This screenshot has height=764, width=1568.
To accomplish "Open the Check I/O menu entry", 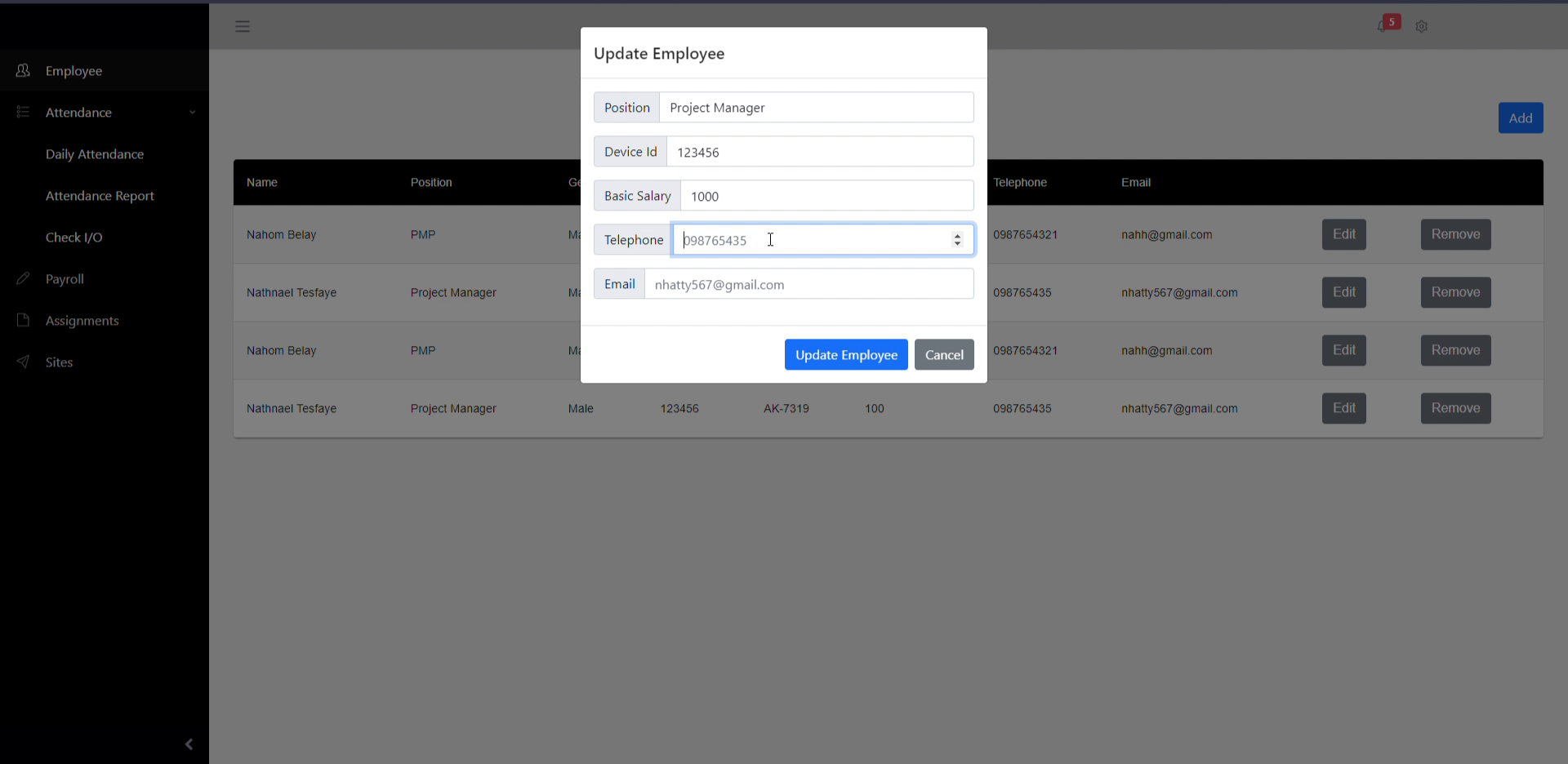I will click(73, 237).
